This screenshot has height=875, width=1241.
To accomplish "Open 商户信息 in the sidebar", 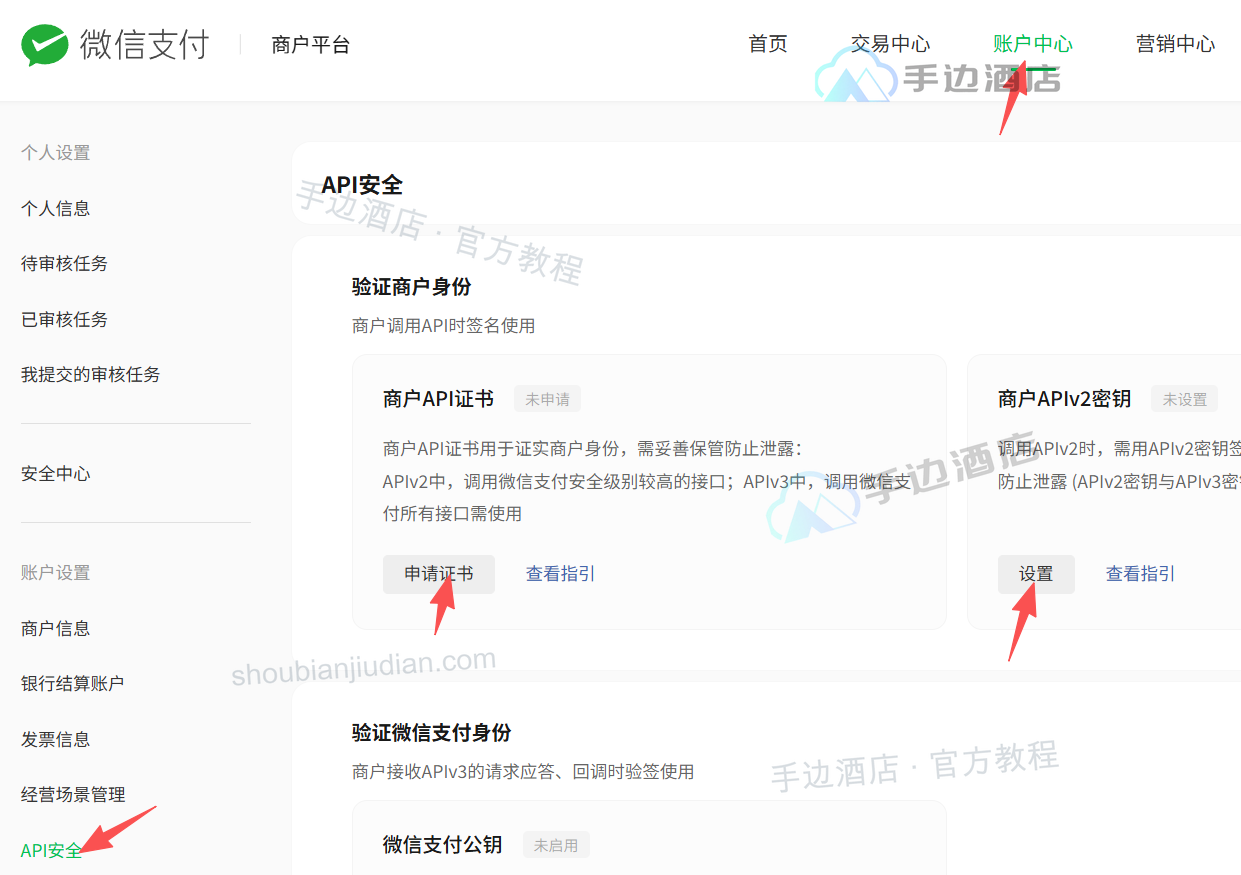I will point(56,628).
